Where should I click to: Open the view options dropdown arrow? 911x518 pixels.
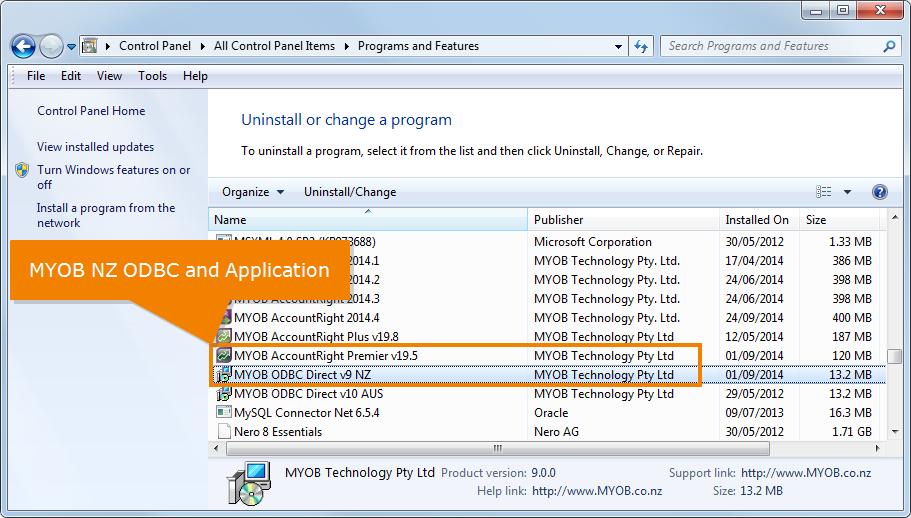coord(847,192)
